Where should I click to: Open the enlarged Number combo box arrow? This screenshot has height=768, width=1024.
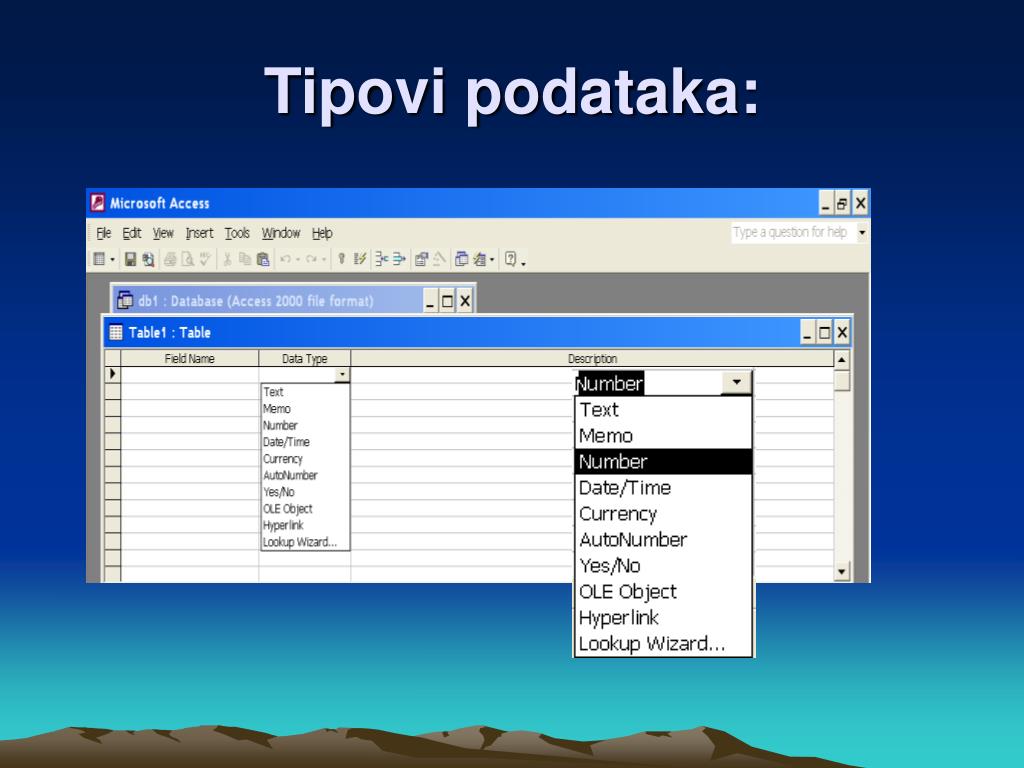pyautogui.click(x=737, y=382)
